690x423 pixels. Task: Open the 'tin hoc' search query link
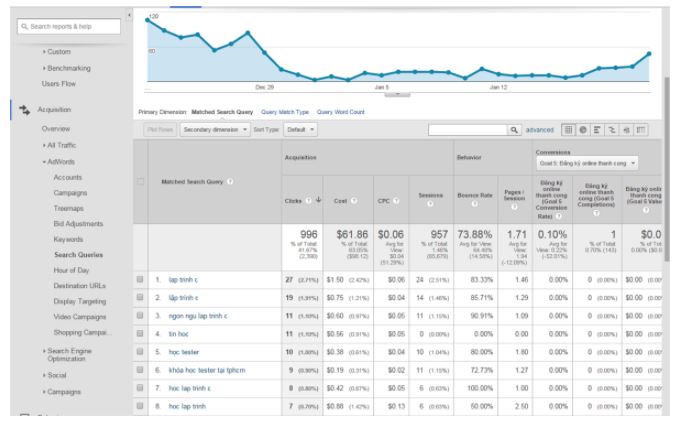(179, 334)
